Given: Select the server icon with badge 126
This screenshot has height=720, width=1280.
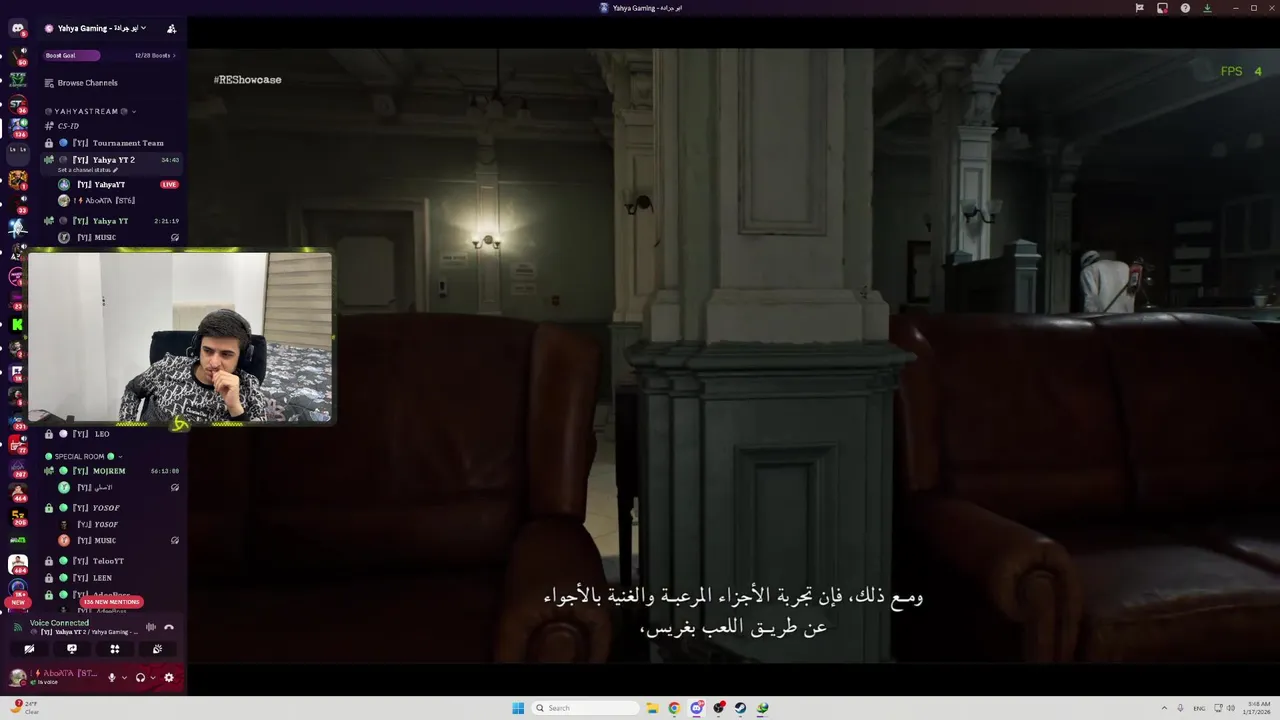Looking at the screenshot, I should coord(18,128).
